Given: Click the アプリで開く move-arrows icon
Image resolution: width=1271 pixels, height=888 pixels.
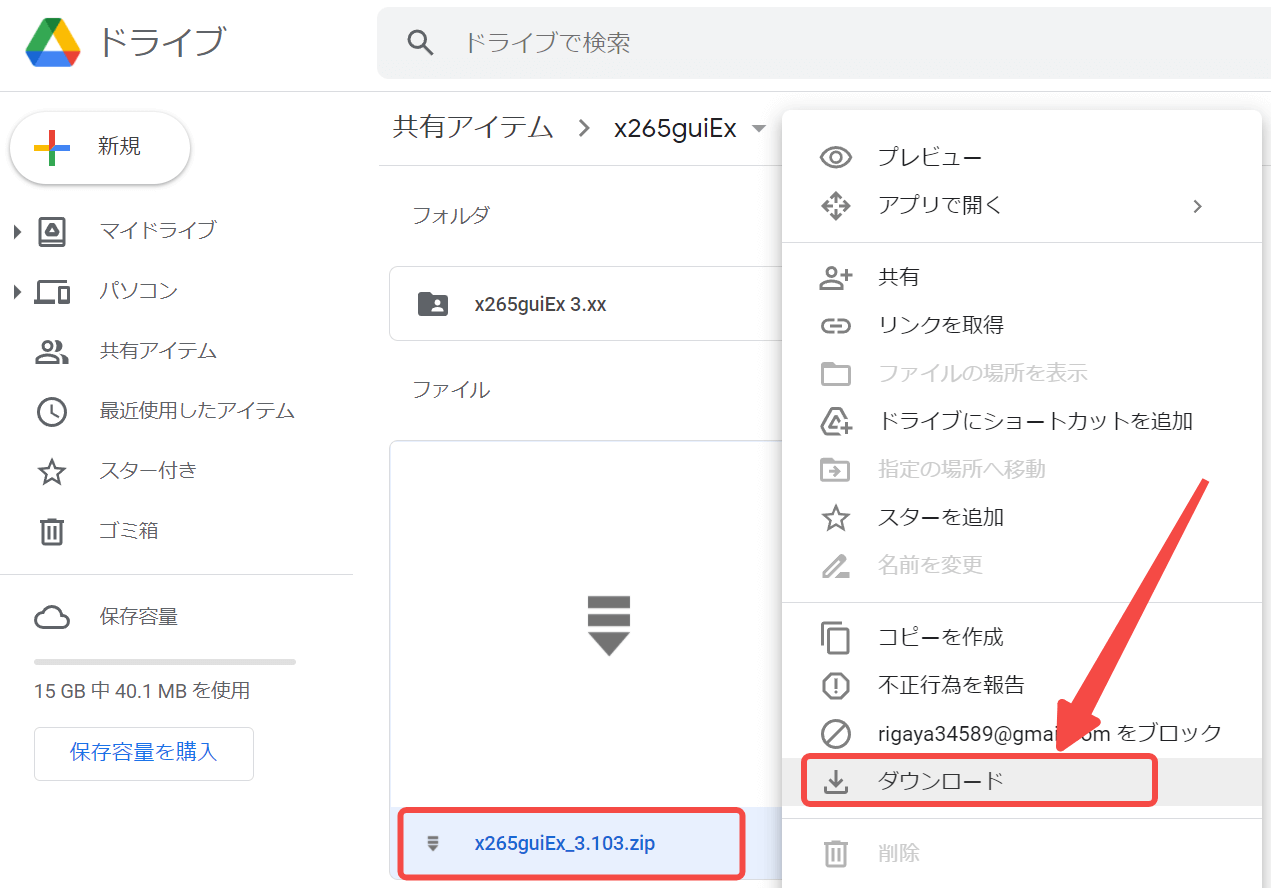Looking at the screenshot, I should pos(835,206).
